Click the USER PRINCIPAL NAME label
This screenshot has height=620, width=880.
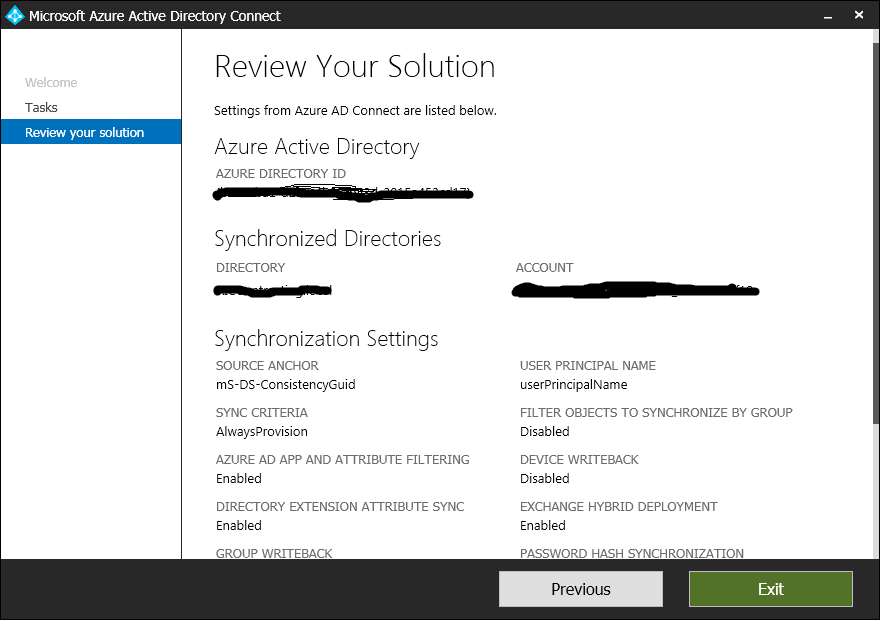(588, 365)
